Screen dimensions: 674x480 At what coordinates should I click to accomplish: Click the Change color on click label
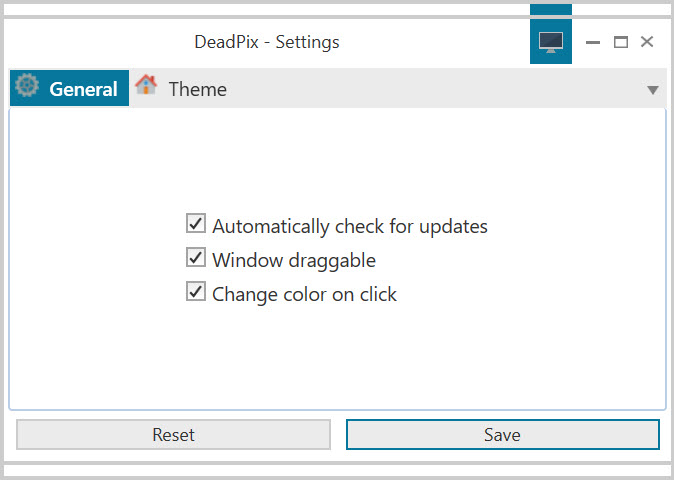tap(304, 294)
